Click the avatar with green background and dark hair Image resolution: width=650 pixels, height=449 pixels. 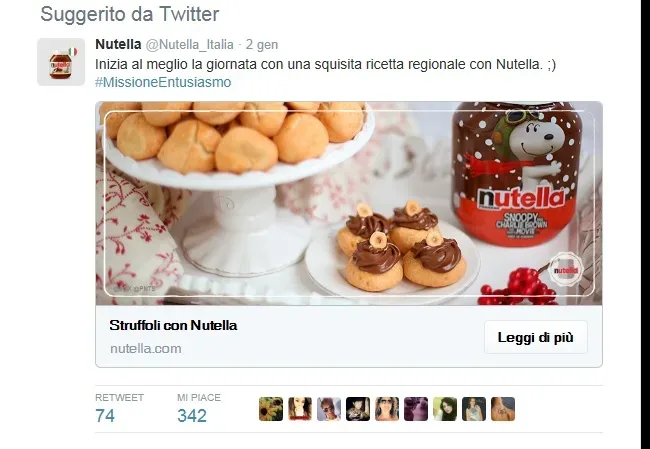click(x=445, y=409)
